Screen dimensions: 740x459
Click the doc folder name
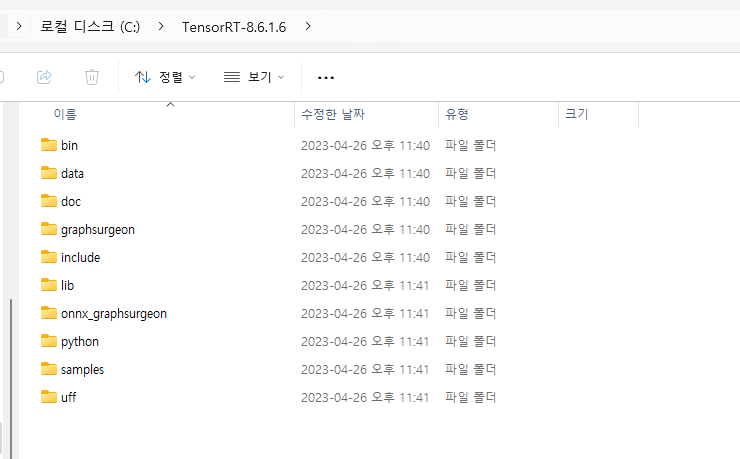(71, 201)
